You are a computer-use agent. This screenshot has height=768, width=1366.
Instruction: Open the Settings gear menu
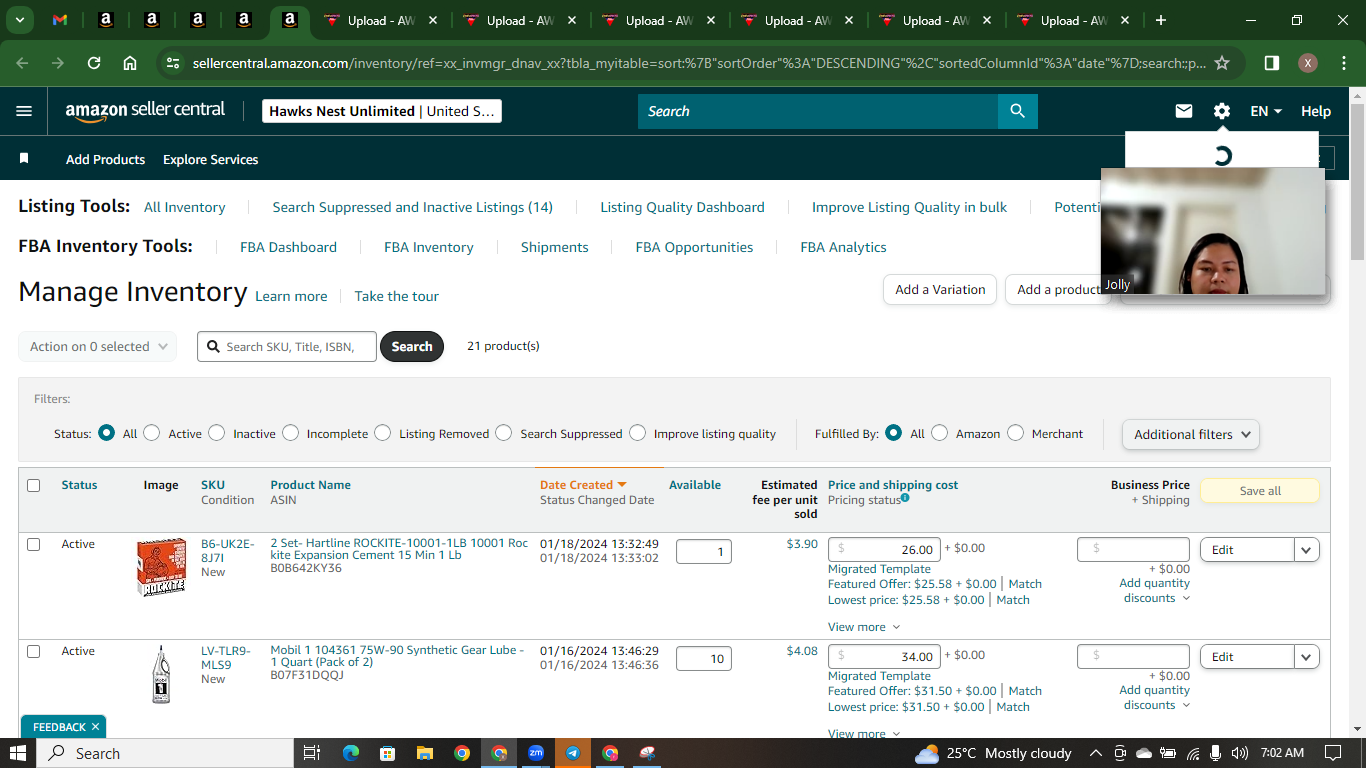click(1222, 111)
